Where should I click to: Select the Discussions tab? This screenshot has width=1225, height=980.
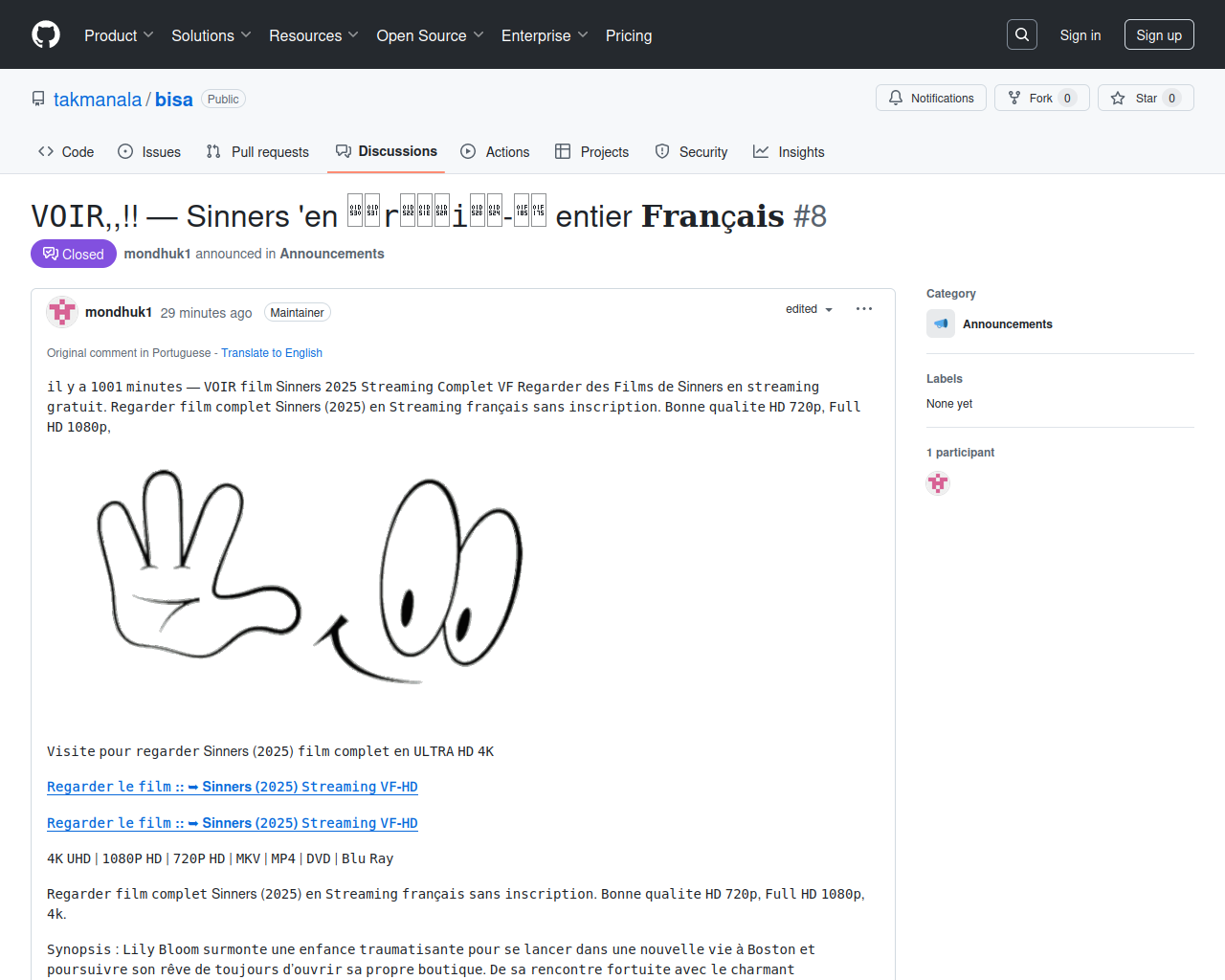click(x=387, y=151)
